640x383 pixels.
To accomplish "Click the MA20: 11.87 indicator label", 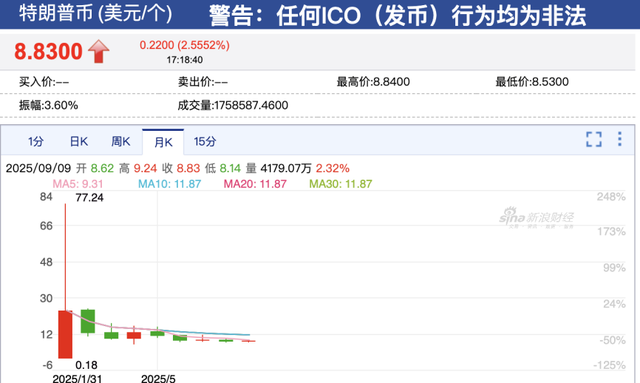I will pos(255,184).
